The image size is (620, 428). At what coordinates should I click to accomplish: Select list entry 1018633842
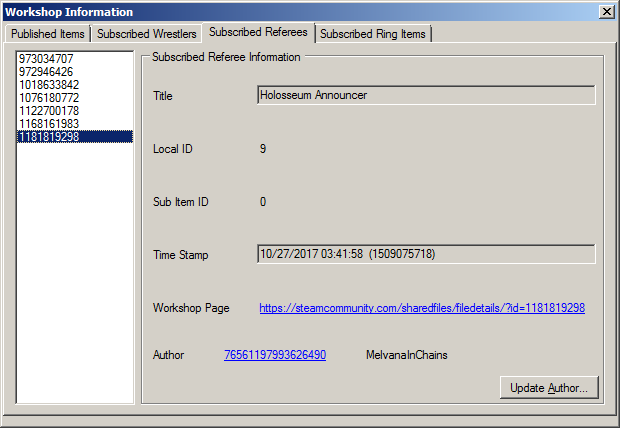pyautogui.click(x=49, y=85)
